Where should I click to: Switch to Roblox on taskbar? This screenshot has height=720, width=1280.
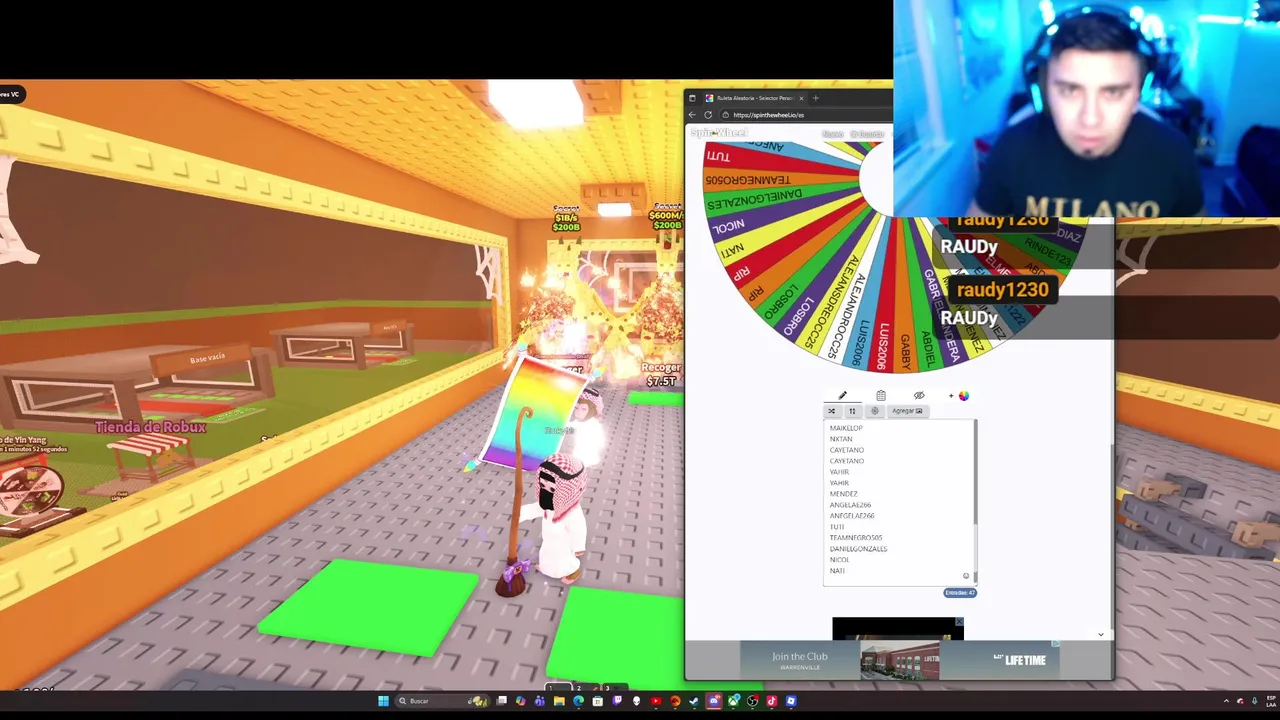(791, 701)
